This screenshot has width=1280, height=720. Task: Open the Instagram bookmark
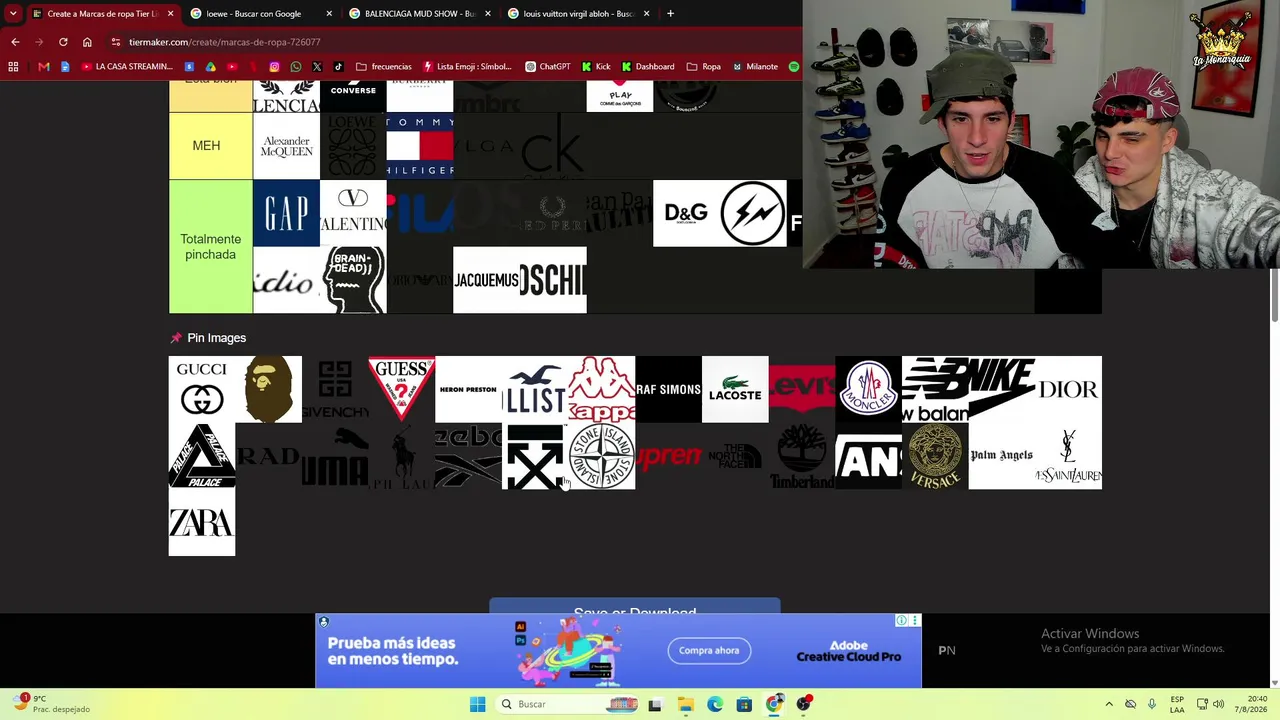pos(274,67)
